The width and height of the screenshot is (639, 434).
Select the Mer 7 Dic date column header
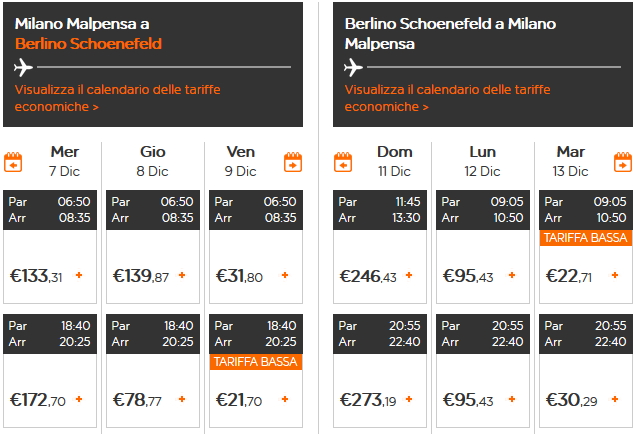(x=64, y=161)
